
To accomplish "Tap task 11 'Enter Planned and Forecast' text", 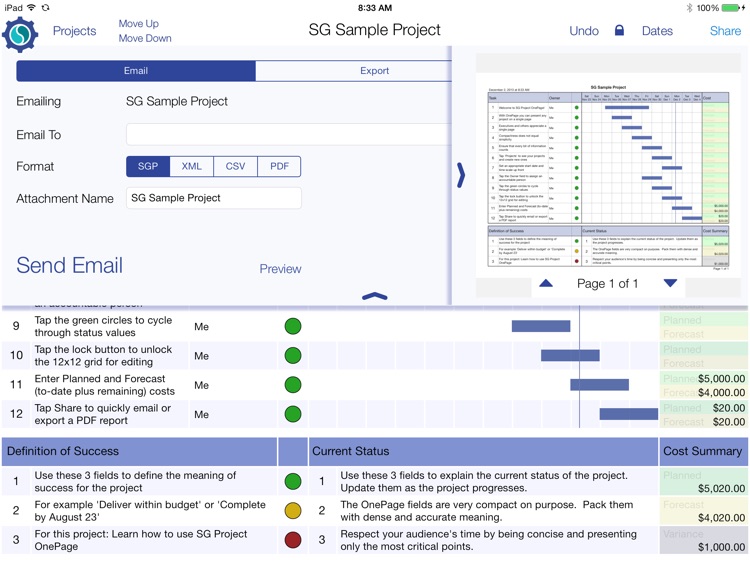I will point(104,385).
